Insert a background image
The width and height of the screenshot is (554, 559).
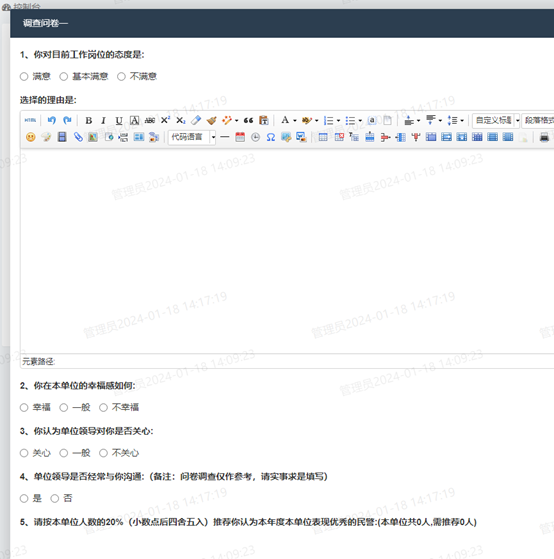(154, 137)
